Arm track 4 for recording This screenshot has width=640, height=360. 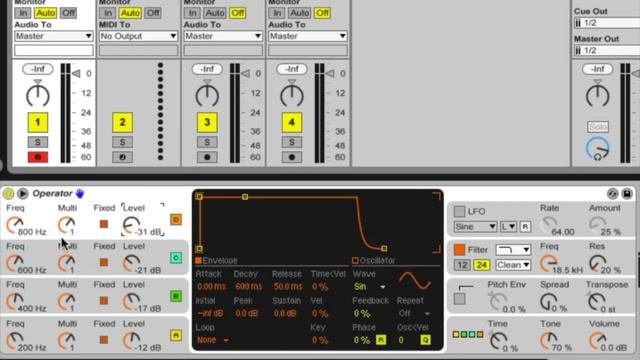pos(291,157)
